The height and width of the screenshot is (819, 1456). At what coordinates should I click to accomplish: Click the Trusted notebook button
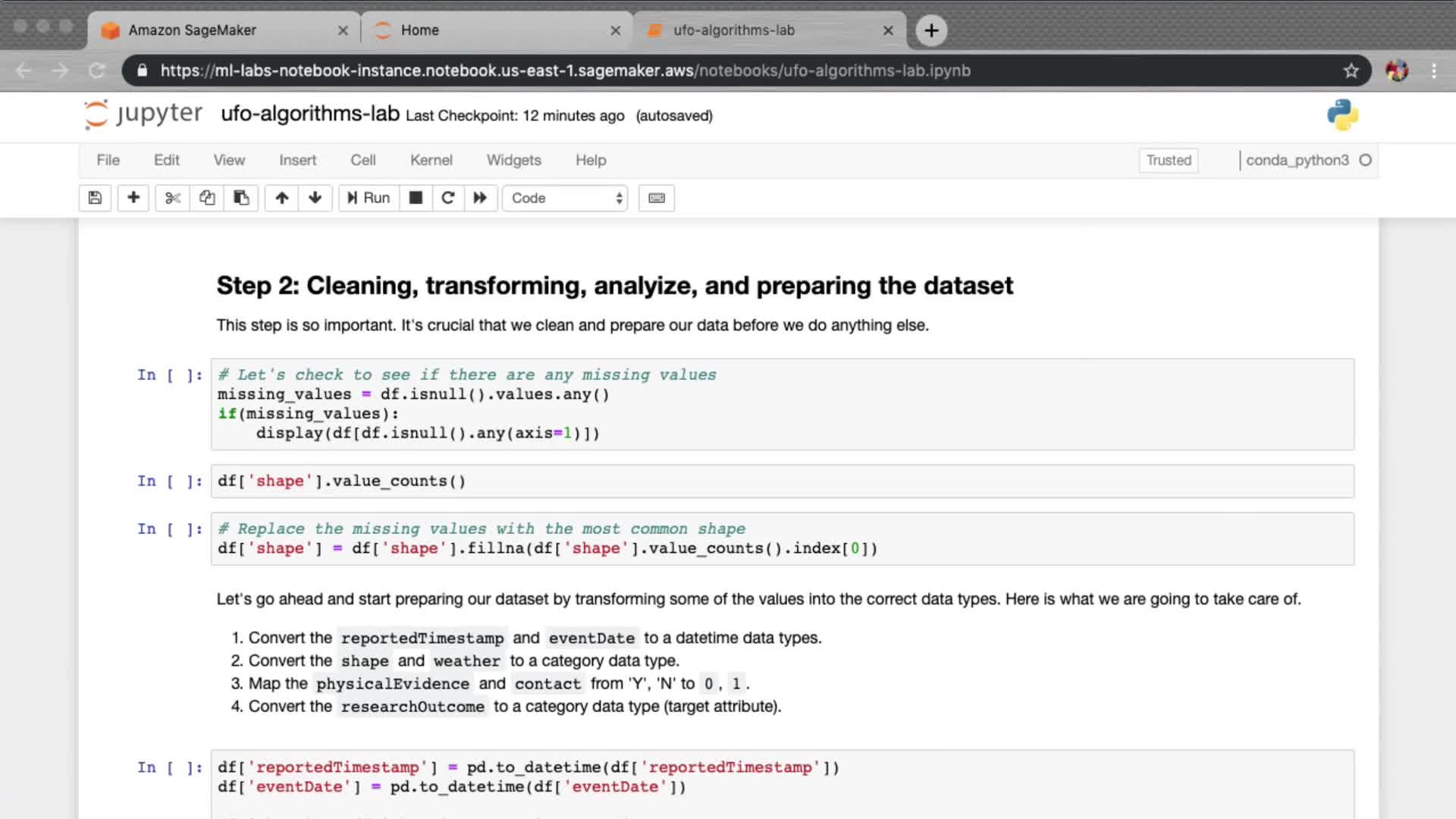[1169, 160]
